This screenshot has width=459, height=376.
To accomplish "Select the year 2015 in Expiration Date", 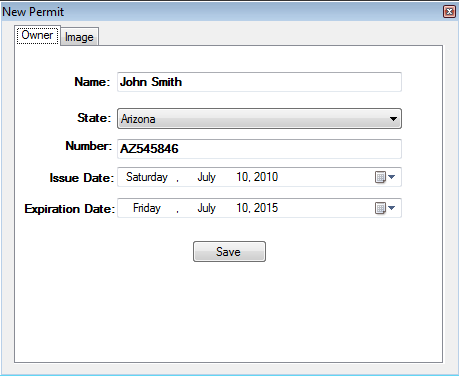I will pyautogui.click(x=266, y=208).
